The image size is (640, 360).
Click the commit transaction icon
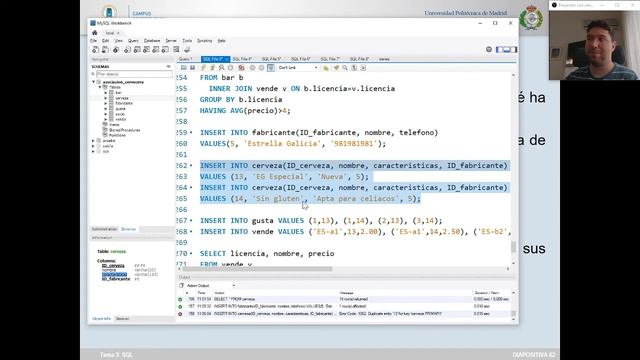point(252,68)
